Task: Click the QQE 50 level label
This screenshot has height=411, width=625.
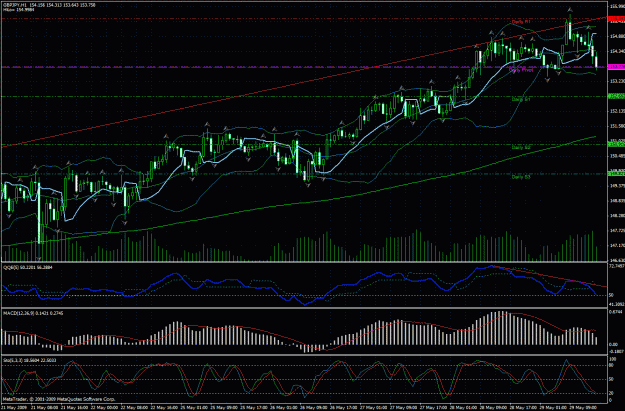Action: (x=611, y=295)
